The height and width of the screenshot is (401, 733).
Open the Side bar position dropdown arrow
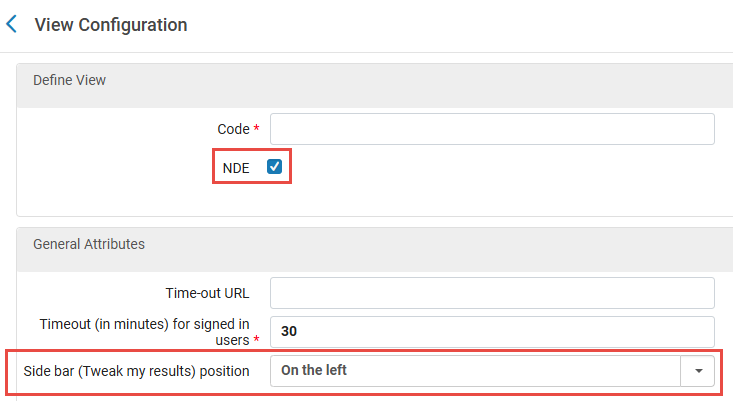697,371
